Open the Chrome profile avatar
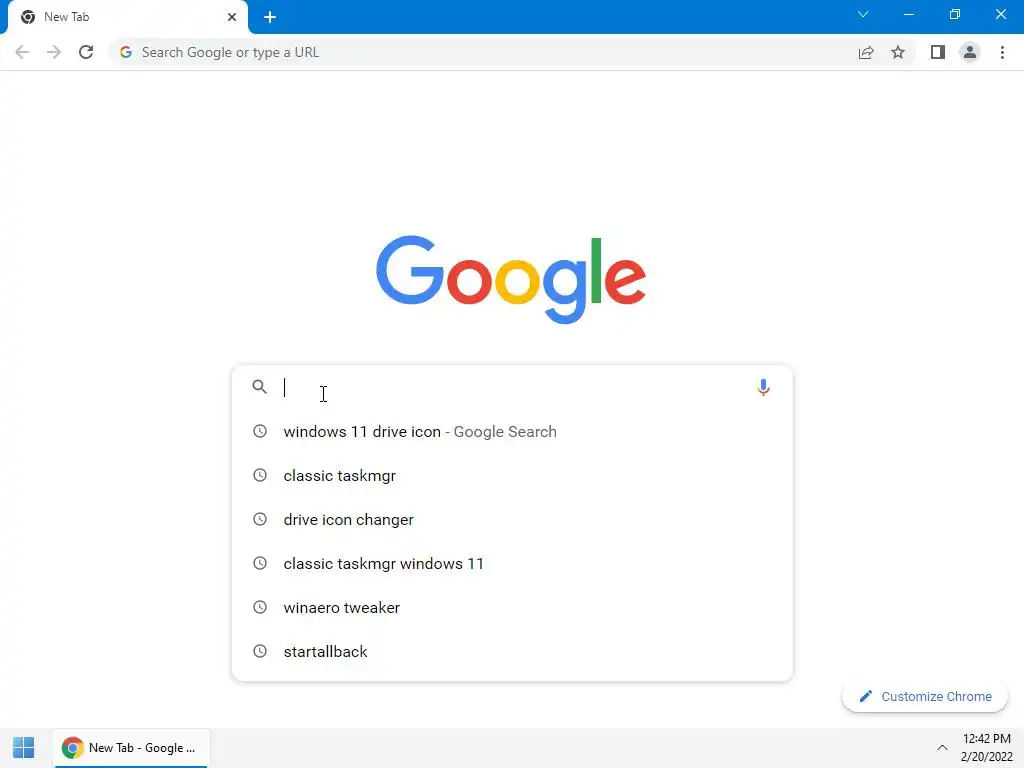Viewport: 1024px width, 768px height. coord(970,52)
